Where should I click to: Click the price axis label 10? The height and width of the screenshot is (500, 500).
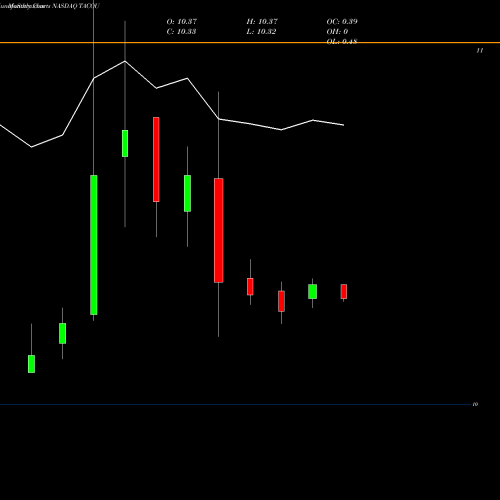point(475,404)
